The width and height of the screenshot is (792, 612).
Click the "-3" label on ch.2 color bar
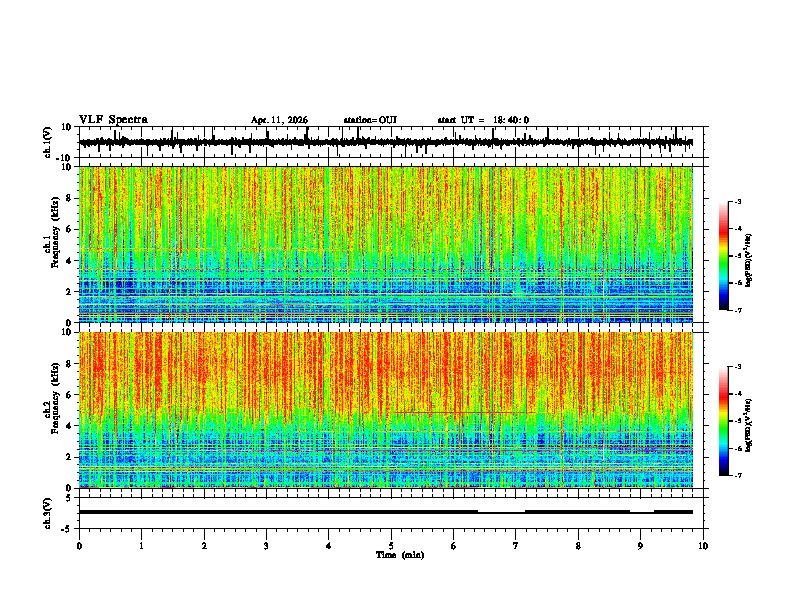click(737, 367)
